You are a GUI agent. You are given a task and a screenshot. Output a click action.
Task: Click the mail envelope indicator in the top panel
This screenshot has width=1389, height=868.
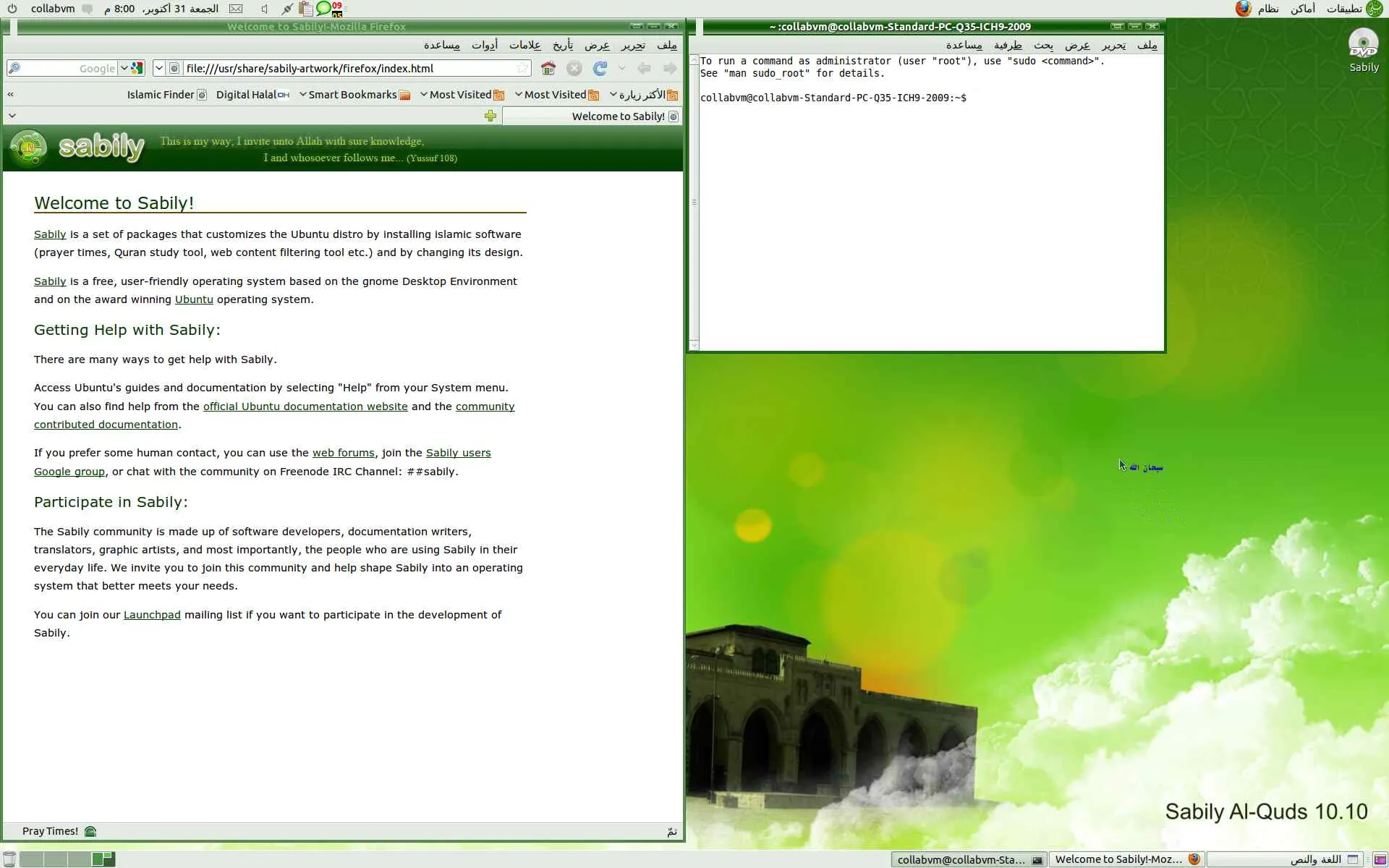point(236,9)
